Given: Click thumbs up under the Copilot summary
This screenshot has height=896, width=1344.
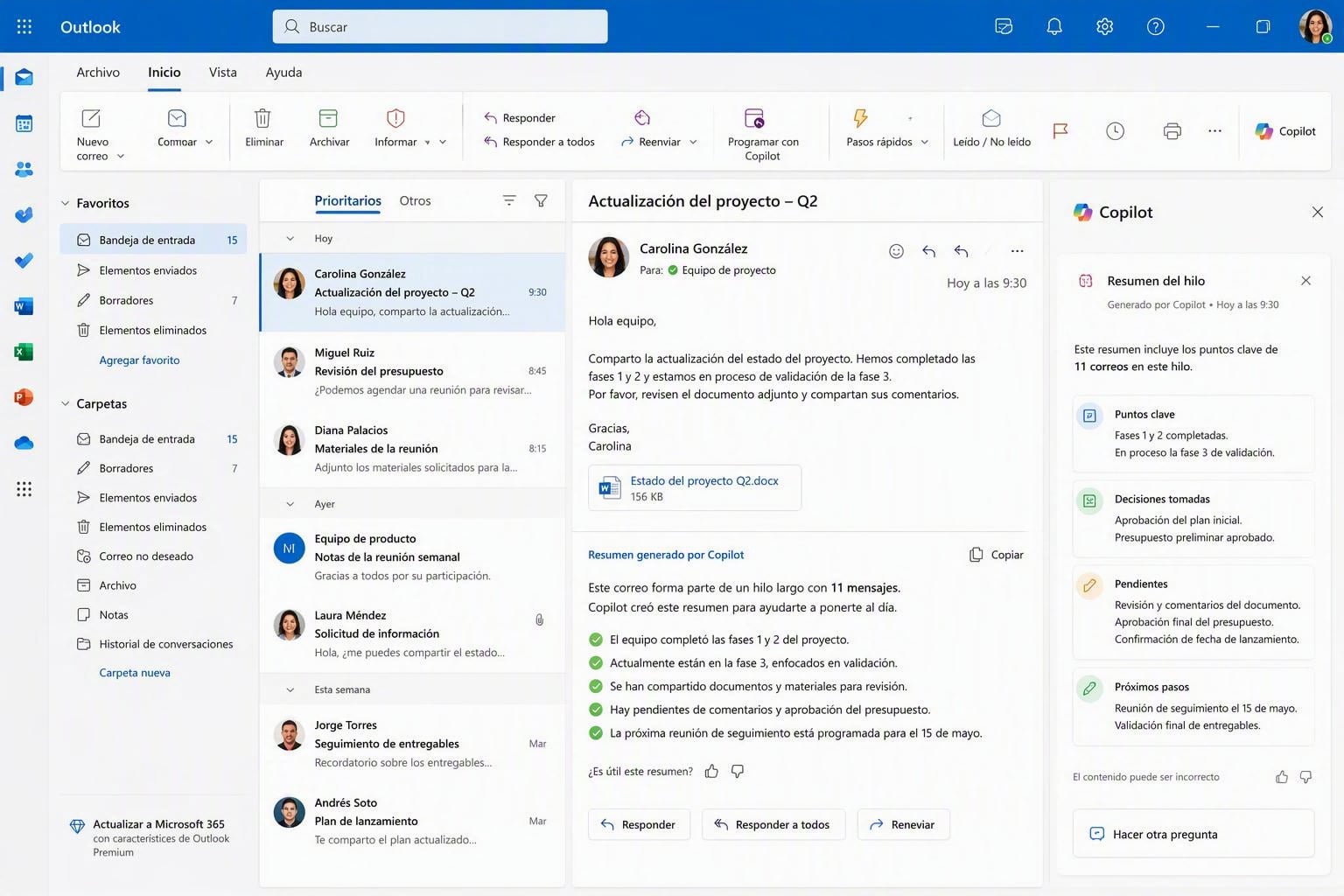Looking at the screenshot, I should pos(711,771).
